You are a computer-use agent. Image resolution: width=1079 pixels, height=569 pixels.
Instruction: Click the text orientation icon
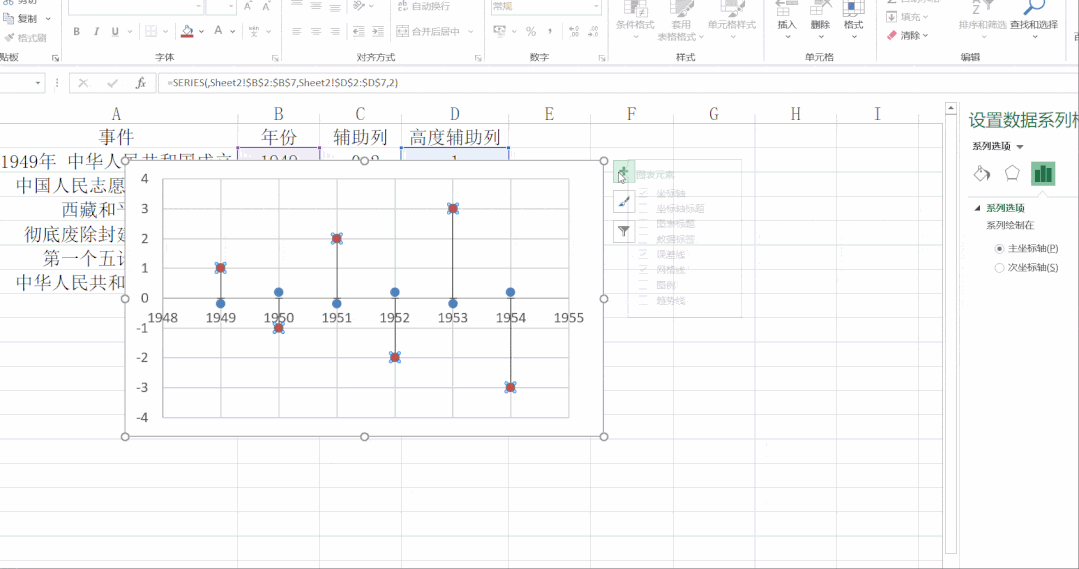[359, 6]
